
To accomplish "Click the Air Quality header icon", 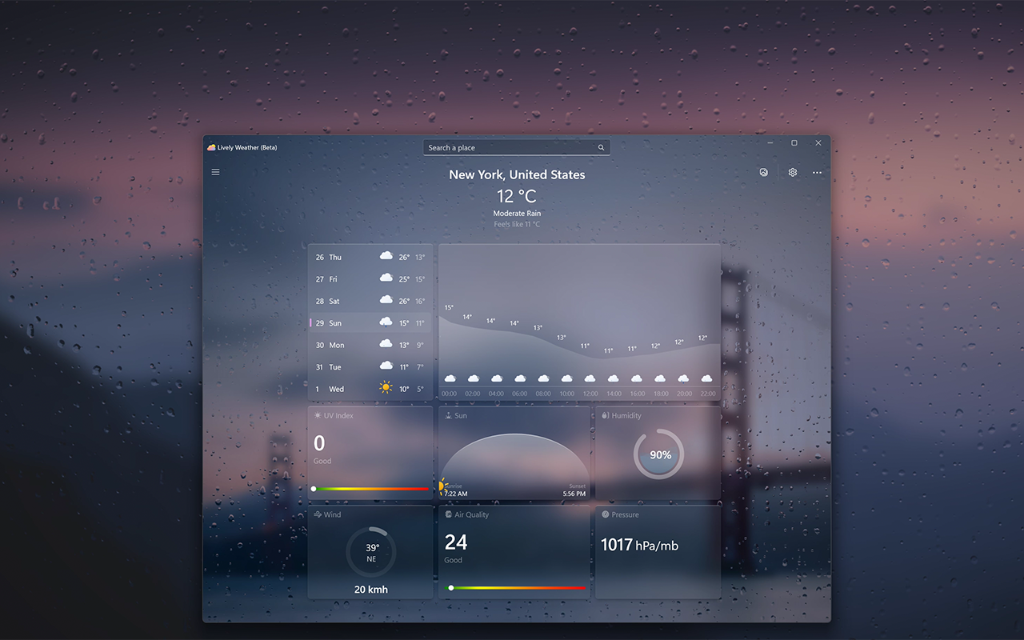I will coord(448,515).
